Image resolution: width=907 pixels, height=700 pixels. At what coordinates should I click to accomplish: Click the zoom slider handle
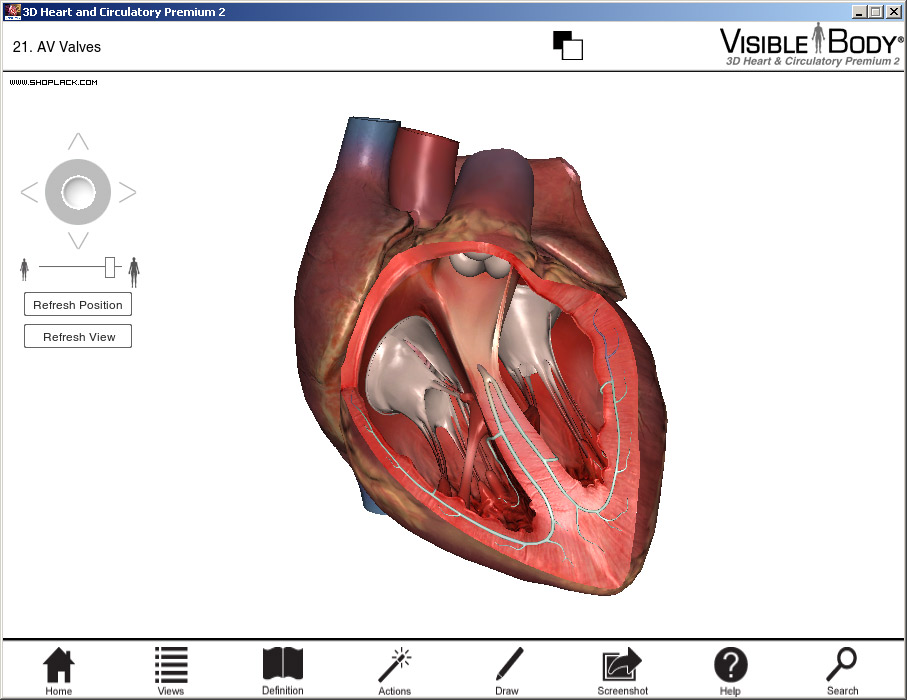click(x=110, y=267)
